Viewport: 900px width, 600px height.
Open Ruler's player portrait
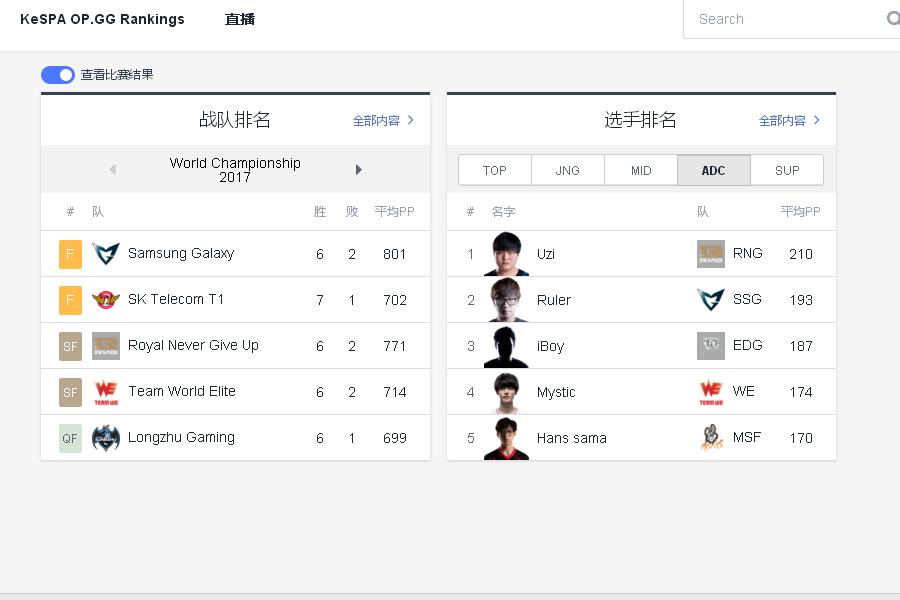pos(506,300)
